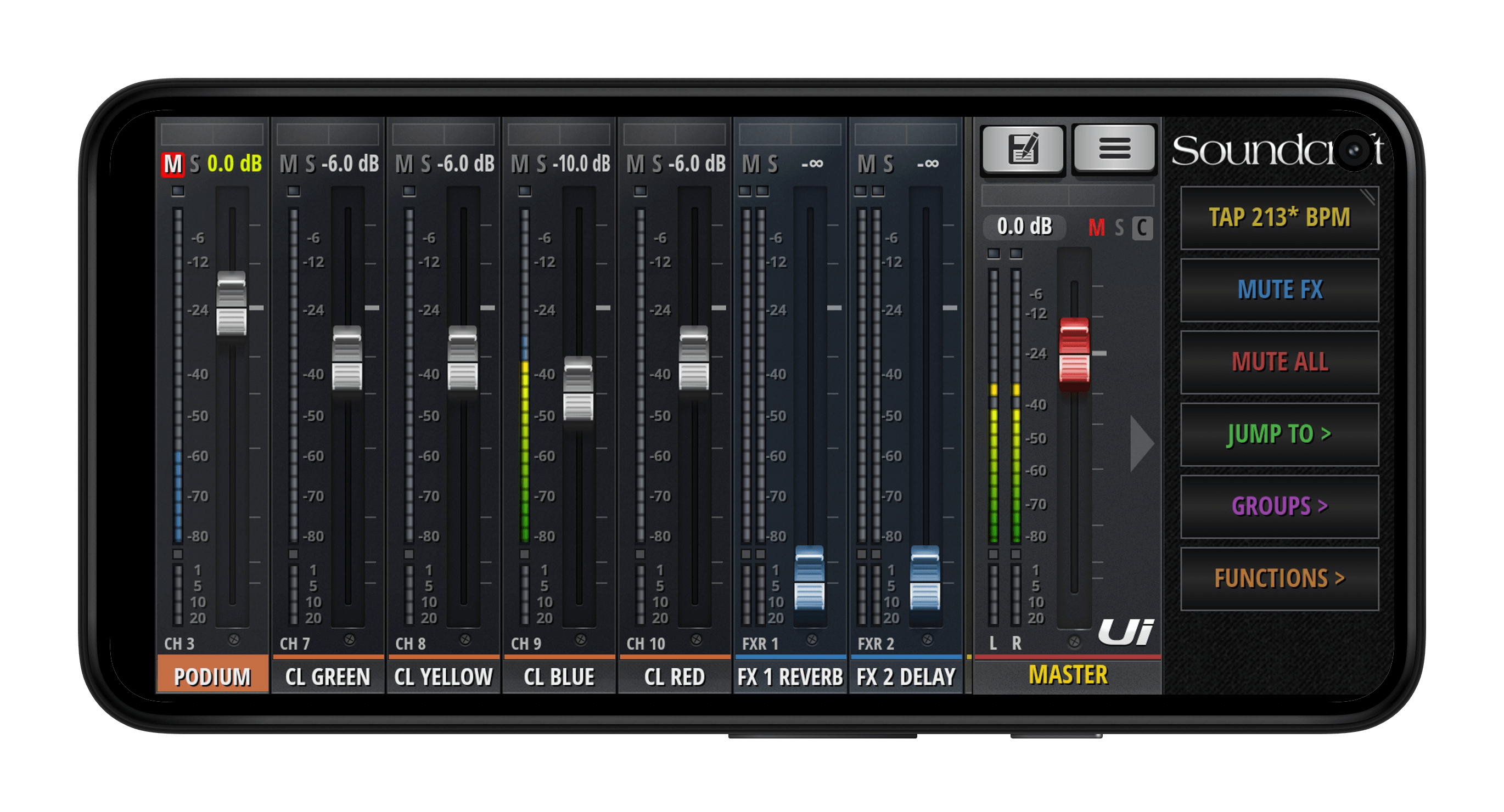This screenshot has width=1504, height=812.
Task: Open the notepad edit icon button
Action: [1023, 149]
